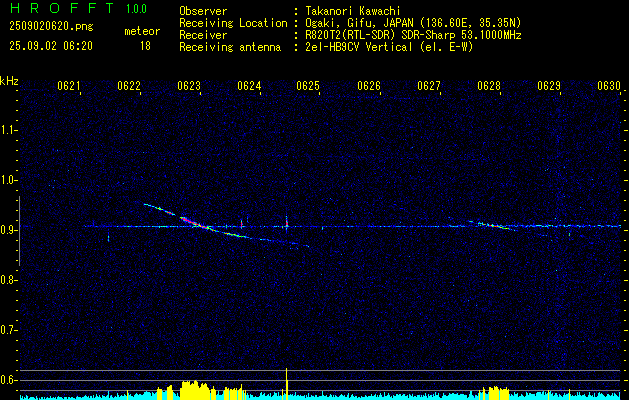Viewport: 629px width, 400px height.
Task: Click time marker 0624
Action: (x=249, y=85)
